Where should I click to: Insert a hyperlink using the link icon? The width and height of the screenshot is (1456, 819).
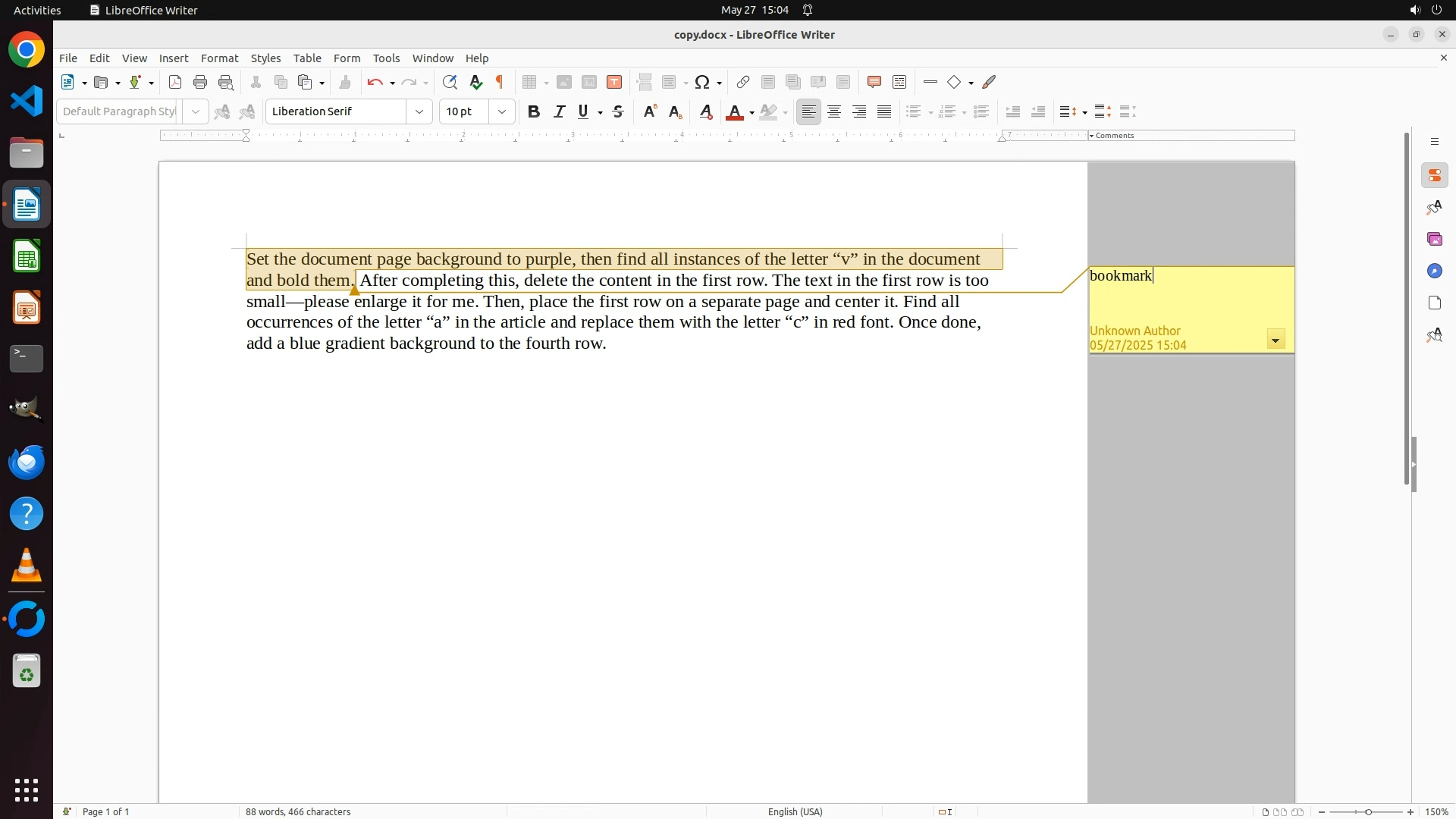pyautogui.click(x=743, y=82)
